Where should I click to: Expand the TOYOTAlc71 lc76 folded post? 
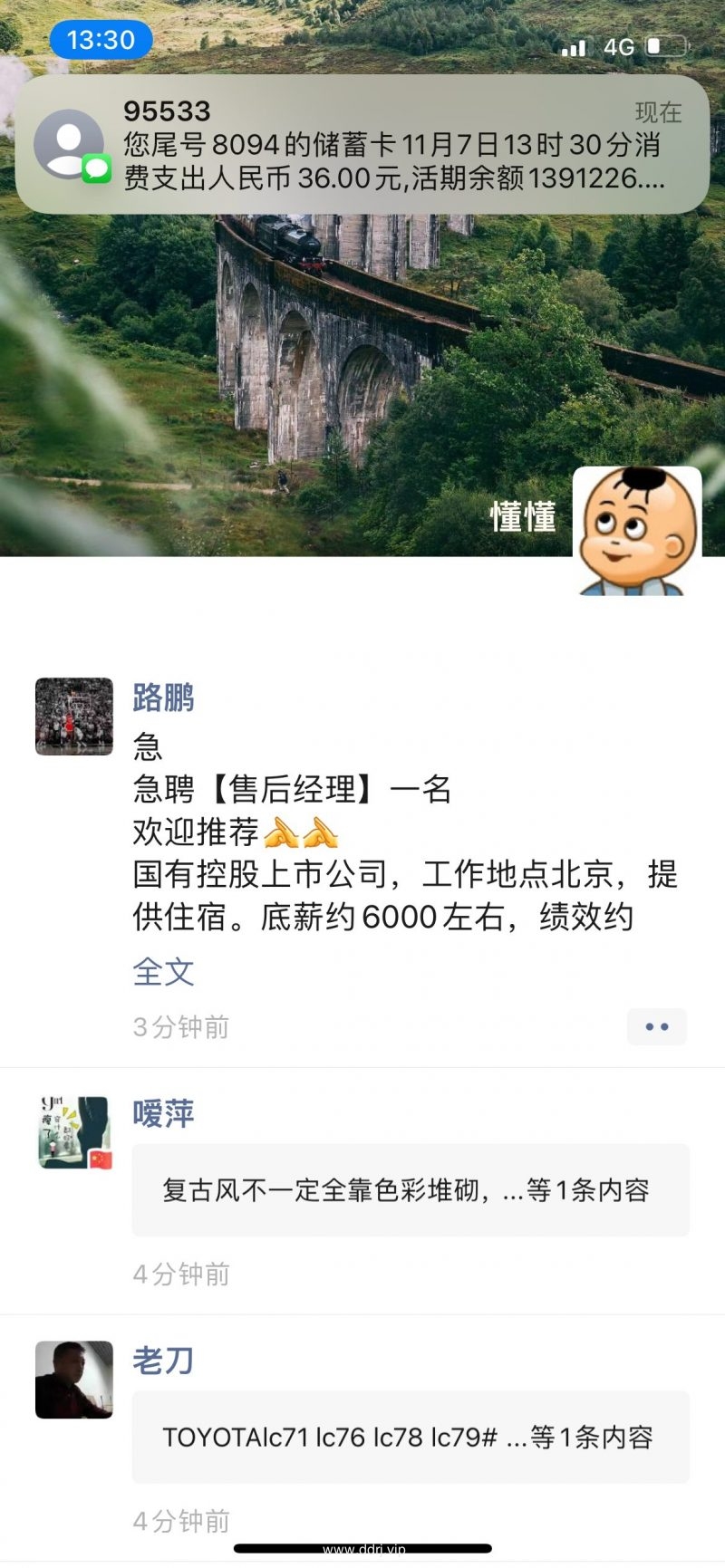pyautogui.click(x=411, y=1438)
